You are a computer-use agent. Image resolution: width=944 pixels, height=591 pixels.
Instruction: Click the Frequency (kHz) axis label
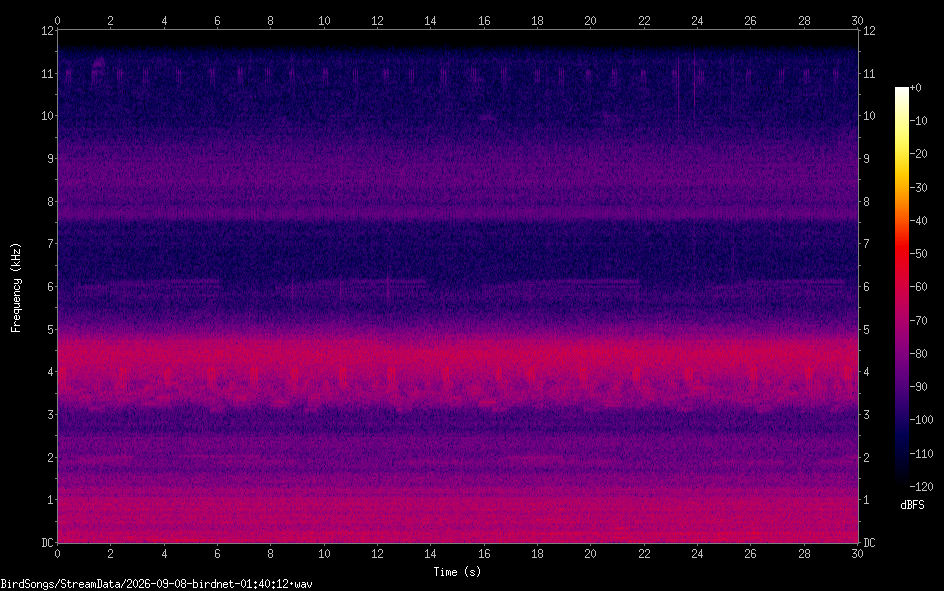tap(16, 288)
